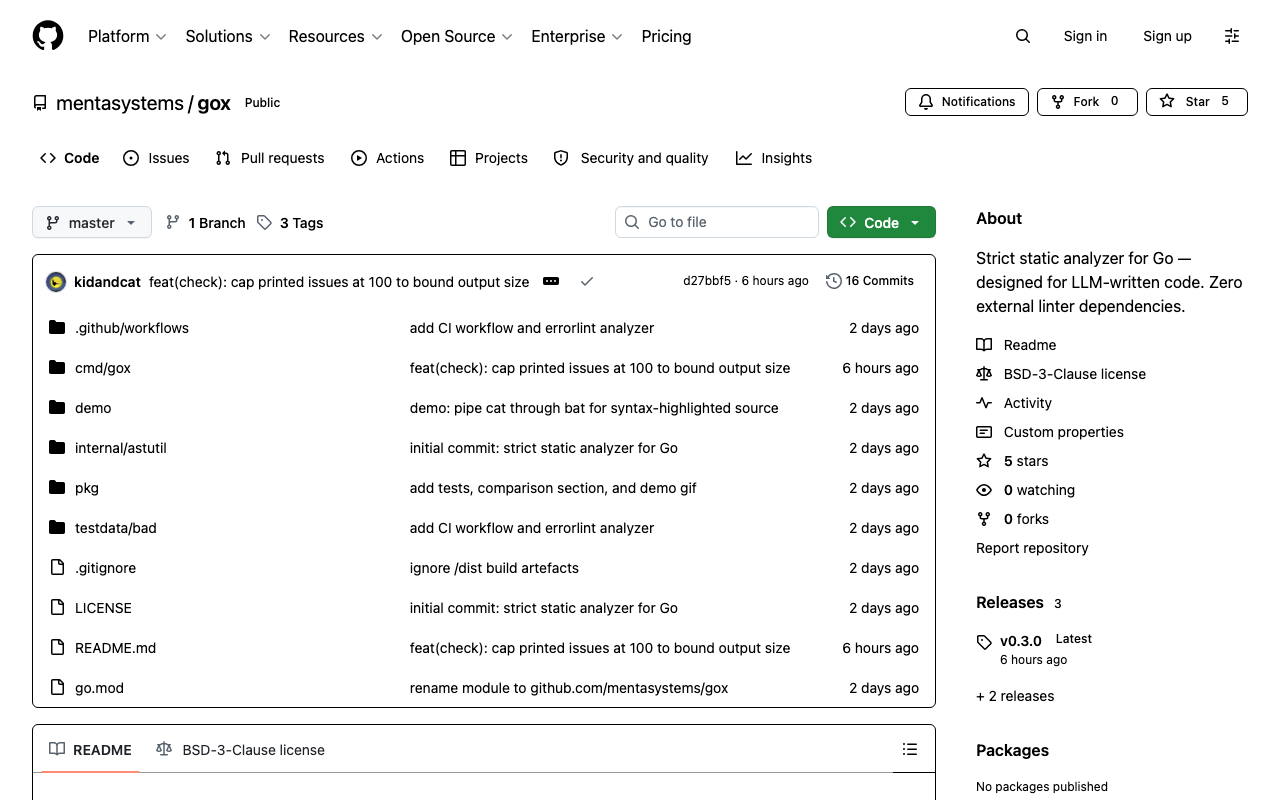Viewport: 1280px width, 800px height.
Task: Open the 16 Commits history
Action: pos(870,281)
